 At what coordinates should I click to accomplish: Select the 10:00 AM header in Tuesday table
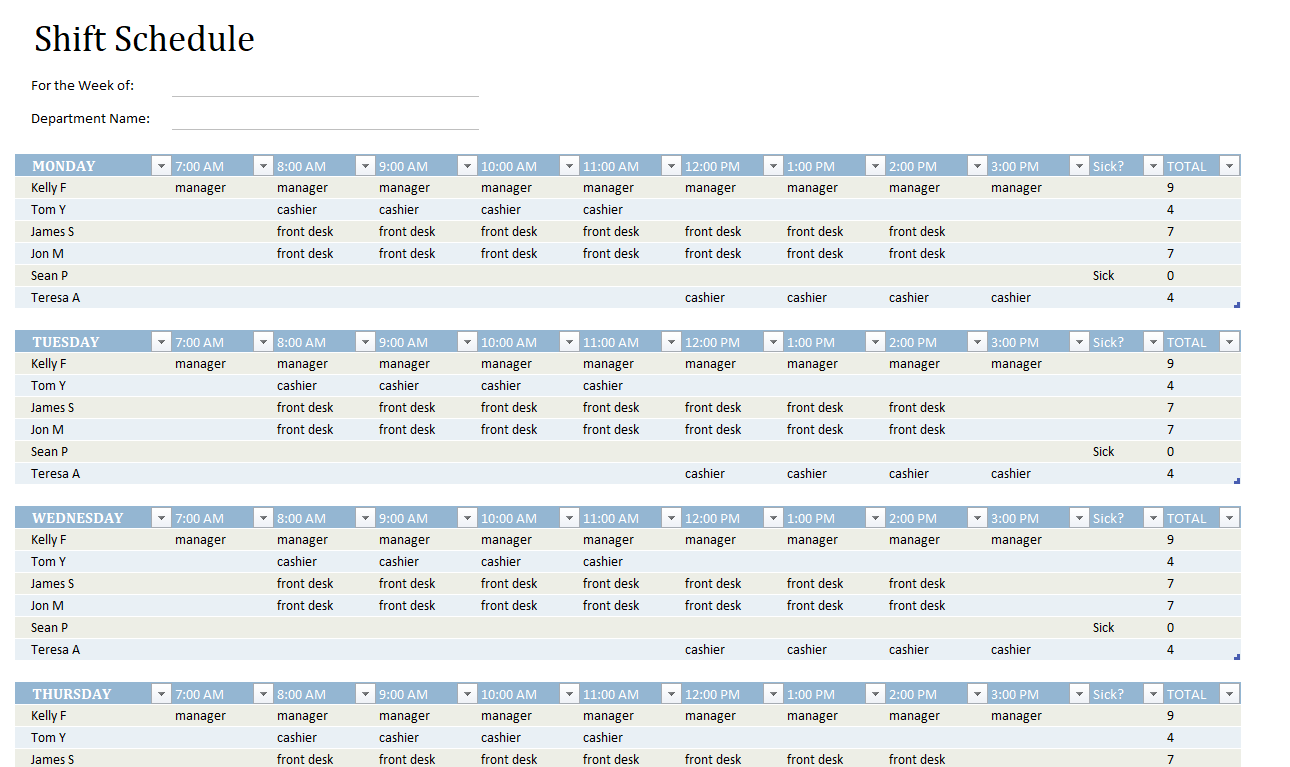tap(509, 342)
